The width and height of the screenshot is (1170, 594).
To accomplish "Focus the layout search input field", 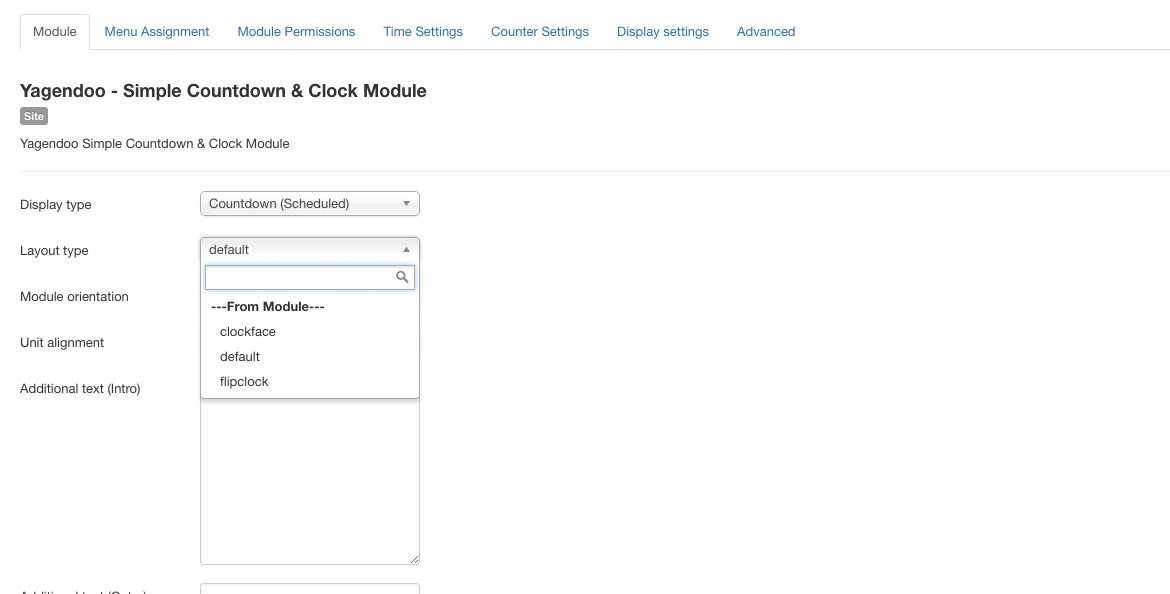I will click(x=310, y=278).
